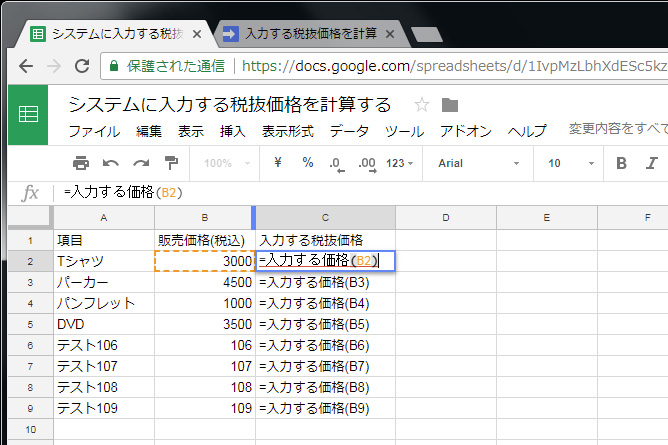The height and width of the screenshot is (445, 668).
Task: Open the Arial font dropdown
Action: (x=478, y=163)
